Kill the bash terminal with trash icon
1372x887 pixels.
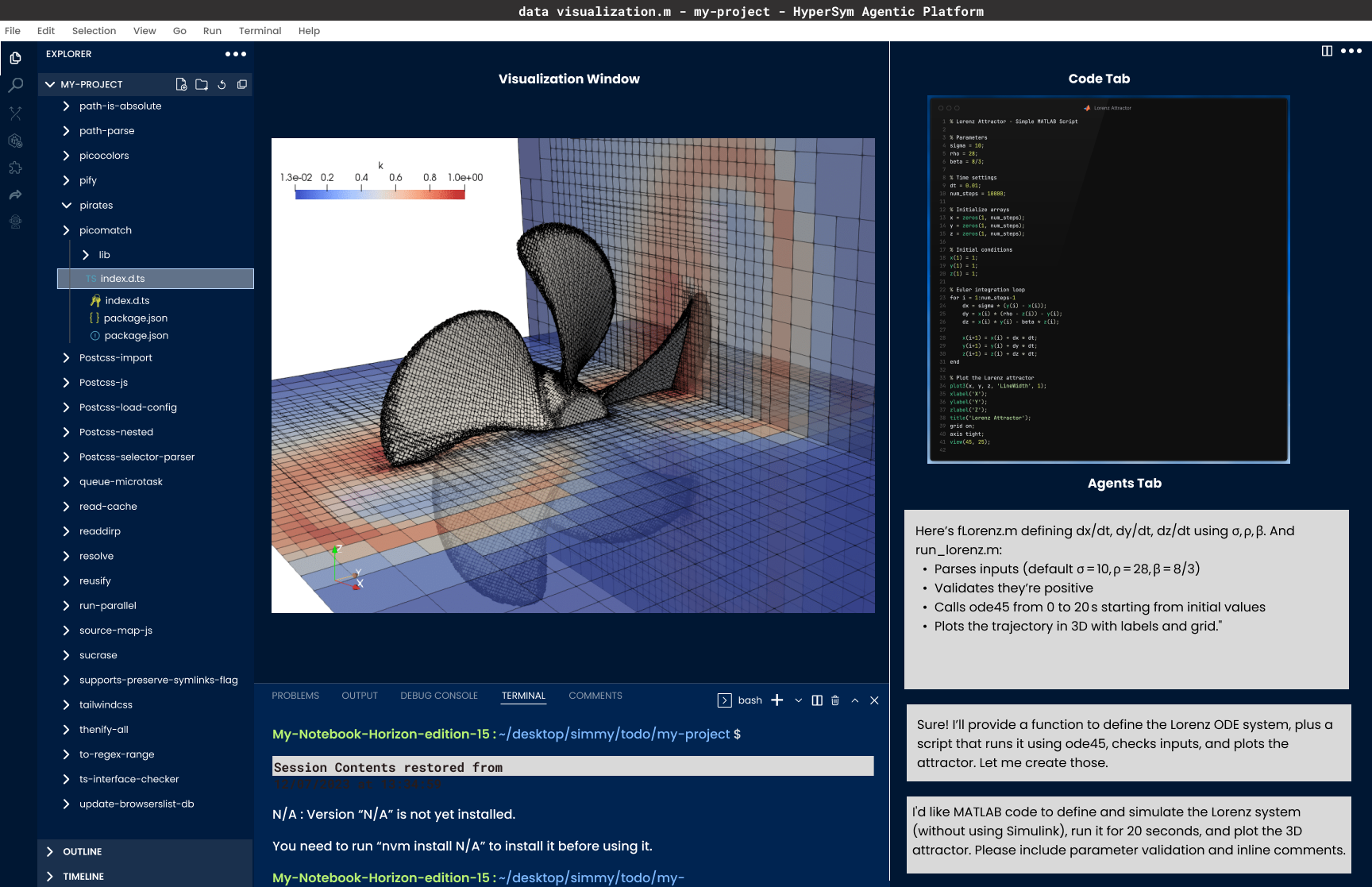835,700
